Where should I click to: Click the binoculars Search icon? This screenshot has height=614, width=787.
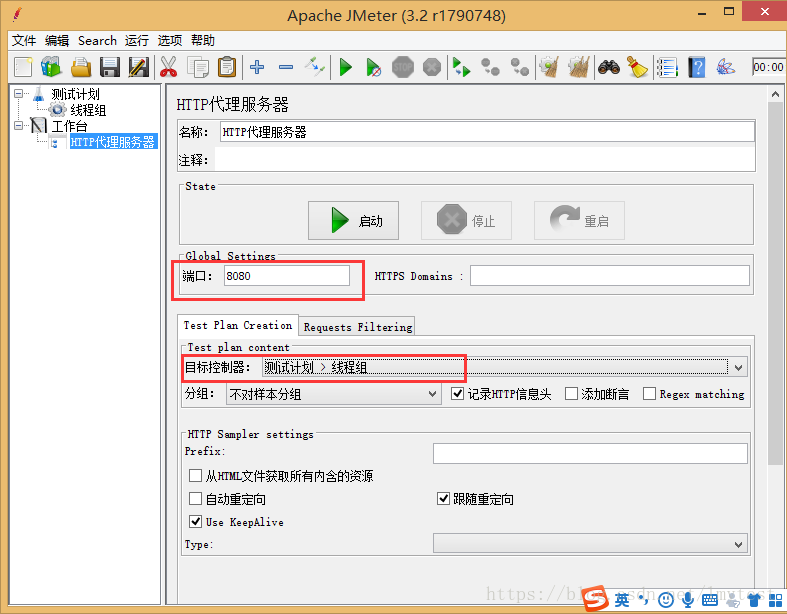(608, 67)
